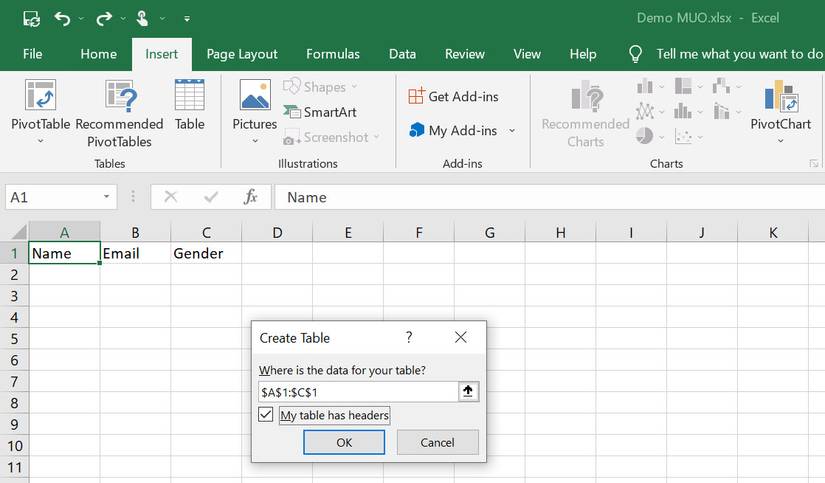Insert Column or Bar Chart icon
The width and height of the screenshot is (825, 483).
(645, 86)
